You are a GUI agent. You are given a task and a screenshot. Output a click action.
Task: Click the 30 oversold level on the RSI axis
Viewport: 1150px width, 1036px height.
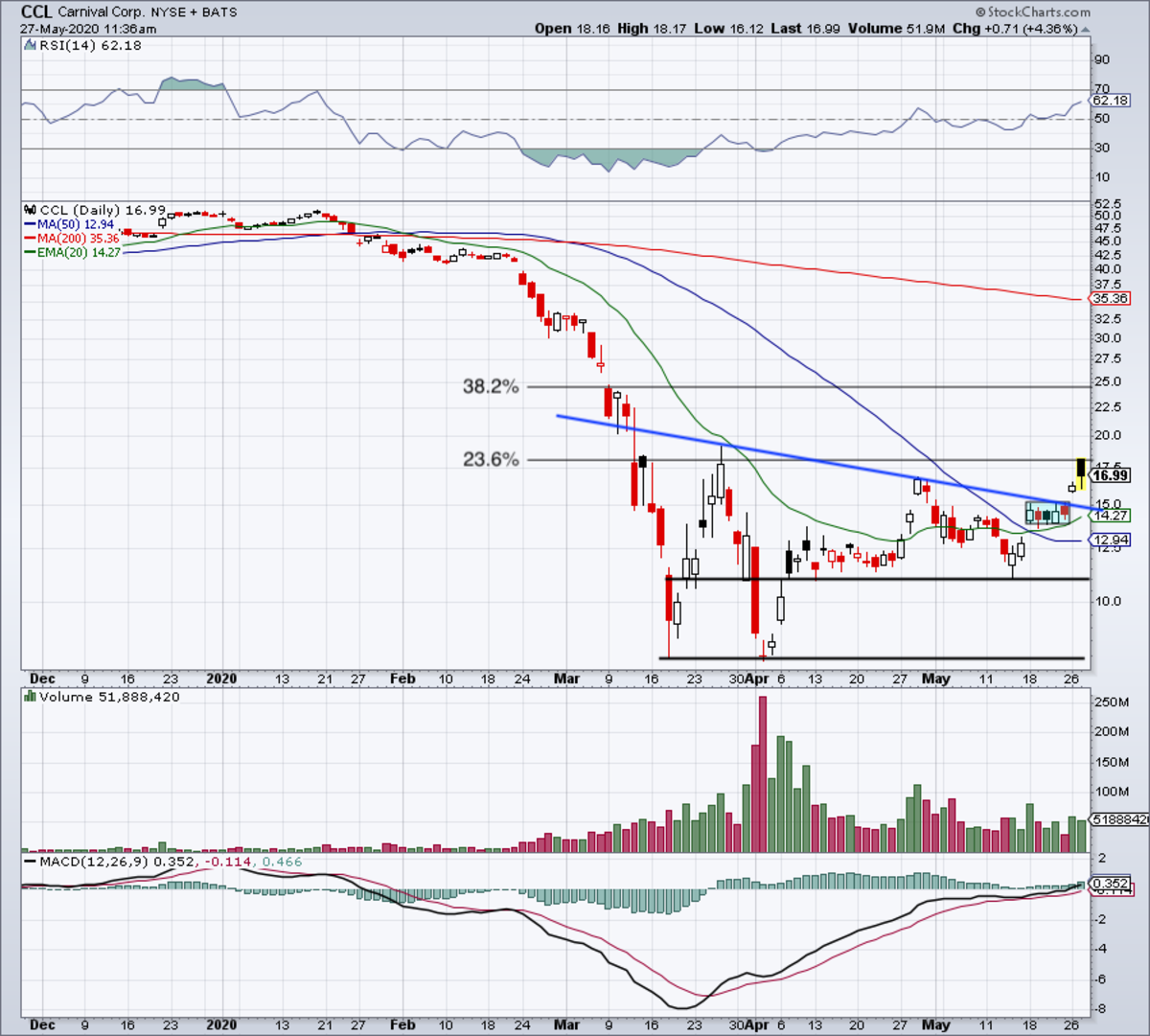point(1102,148)
